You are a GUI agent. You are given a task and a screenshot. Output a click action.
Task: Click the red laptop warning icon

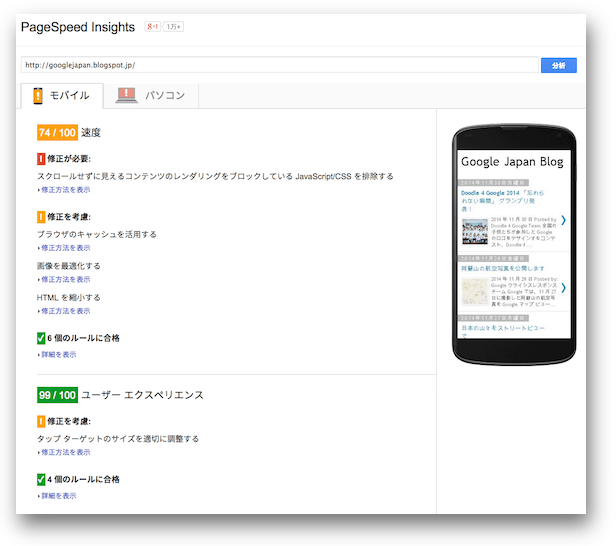126,95
